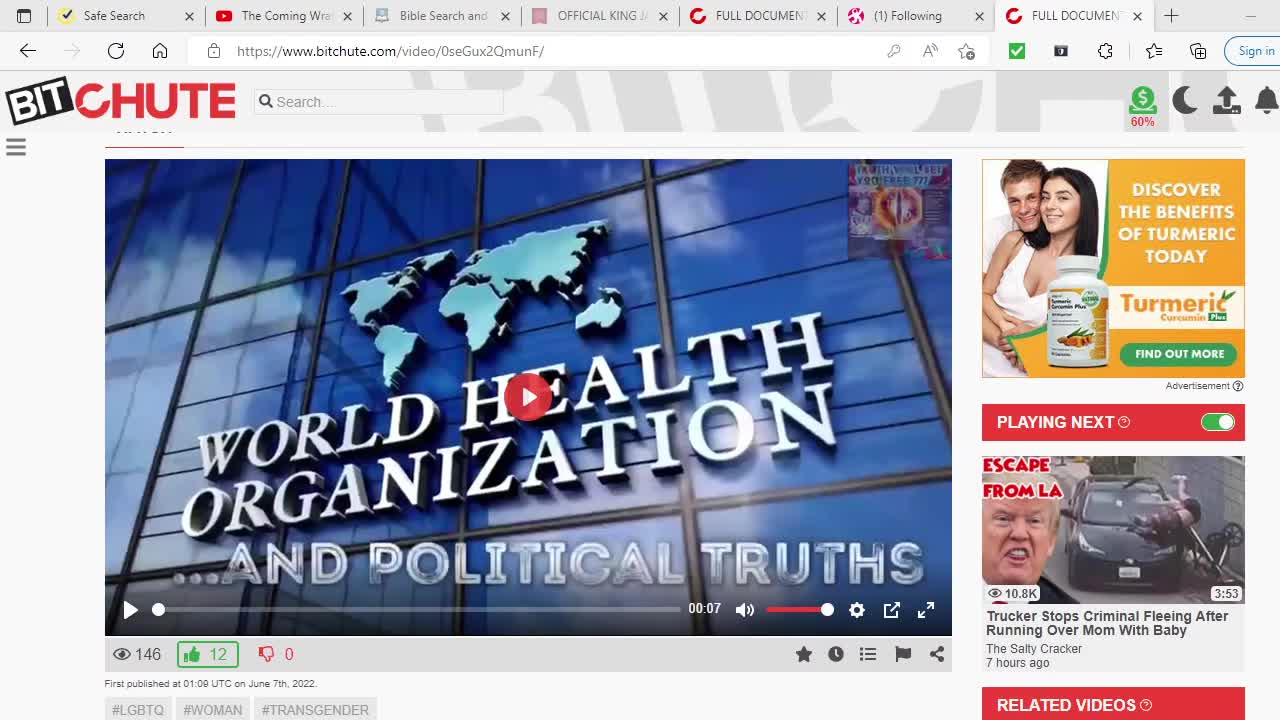Open the #LGBTQ hashtag
Image resolution: width=1280 pixels, height=720 pixels.
coord(138,709)
